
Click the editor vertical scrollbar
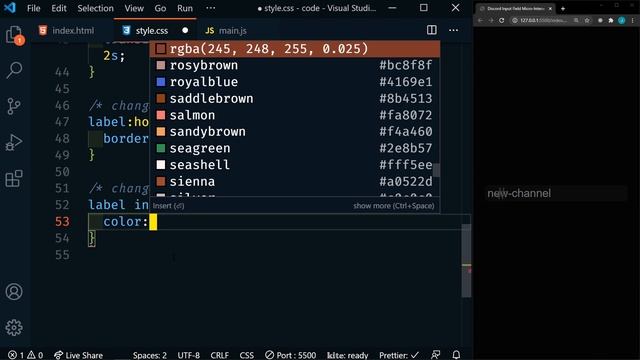pyautogui.click(x=466, y=260)
